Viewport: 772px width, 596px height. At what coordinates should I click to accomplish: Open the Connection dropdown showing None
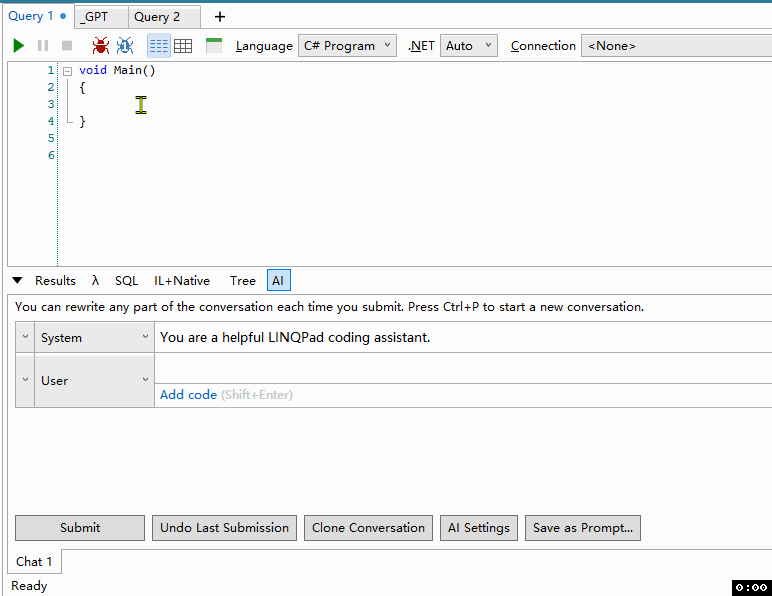pos(675,46)
